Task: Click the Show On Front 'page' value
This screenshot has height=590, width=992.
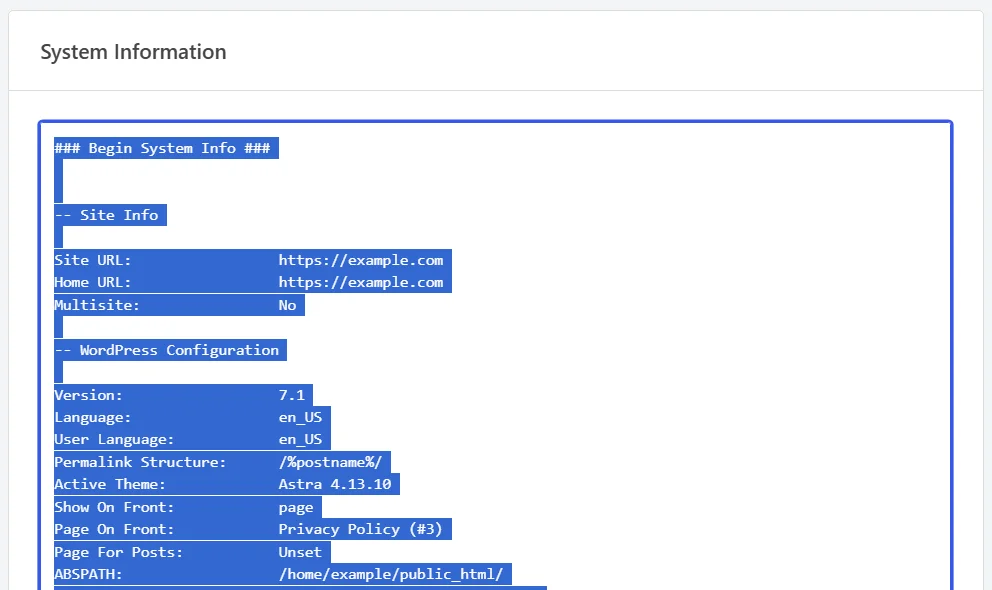Action: [x=296, y=507]
